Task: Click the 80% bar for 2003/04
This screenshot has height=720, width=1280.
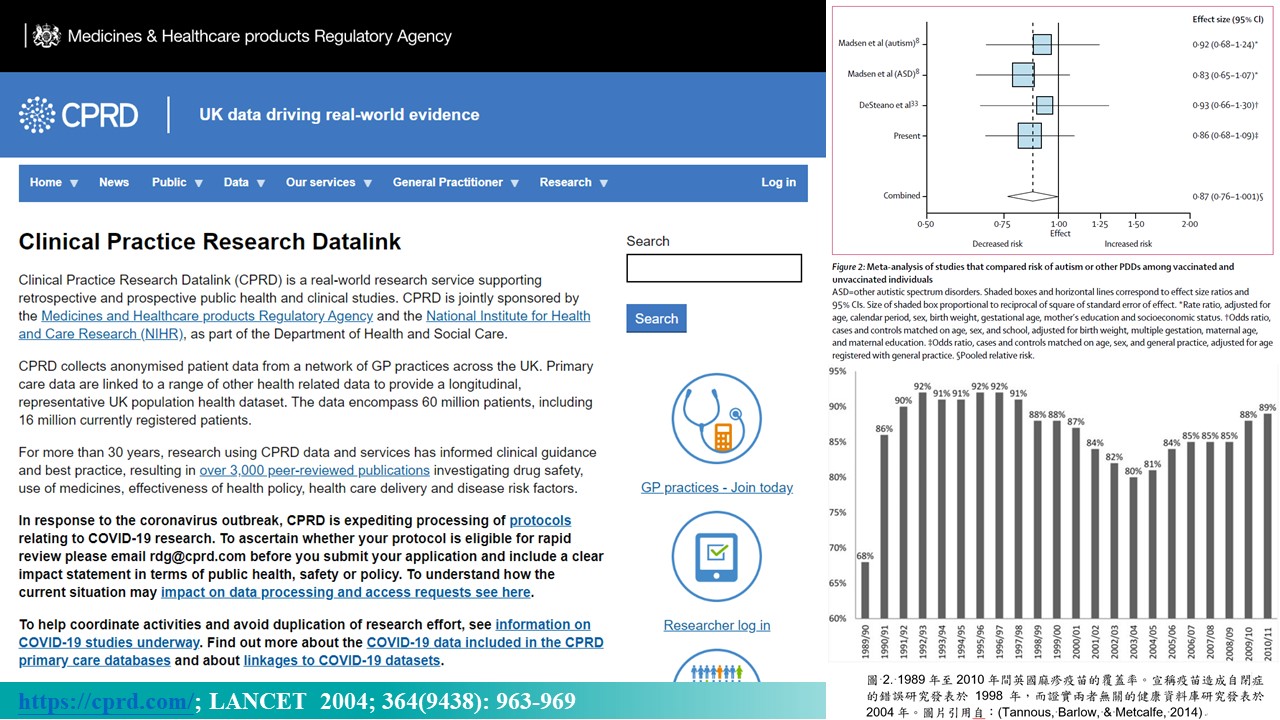Action: tap(1132, 548)
